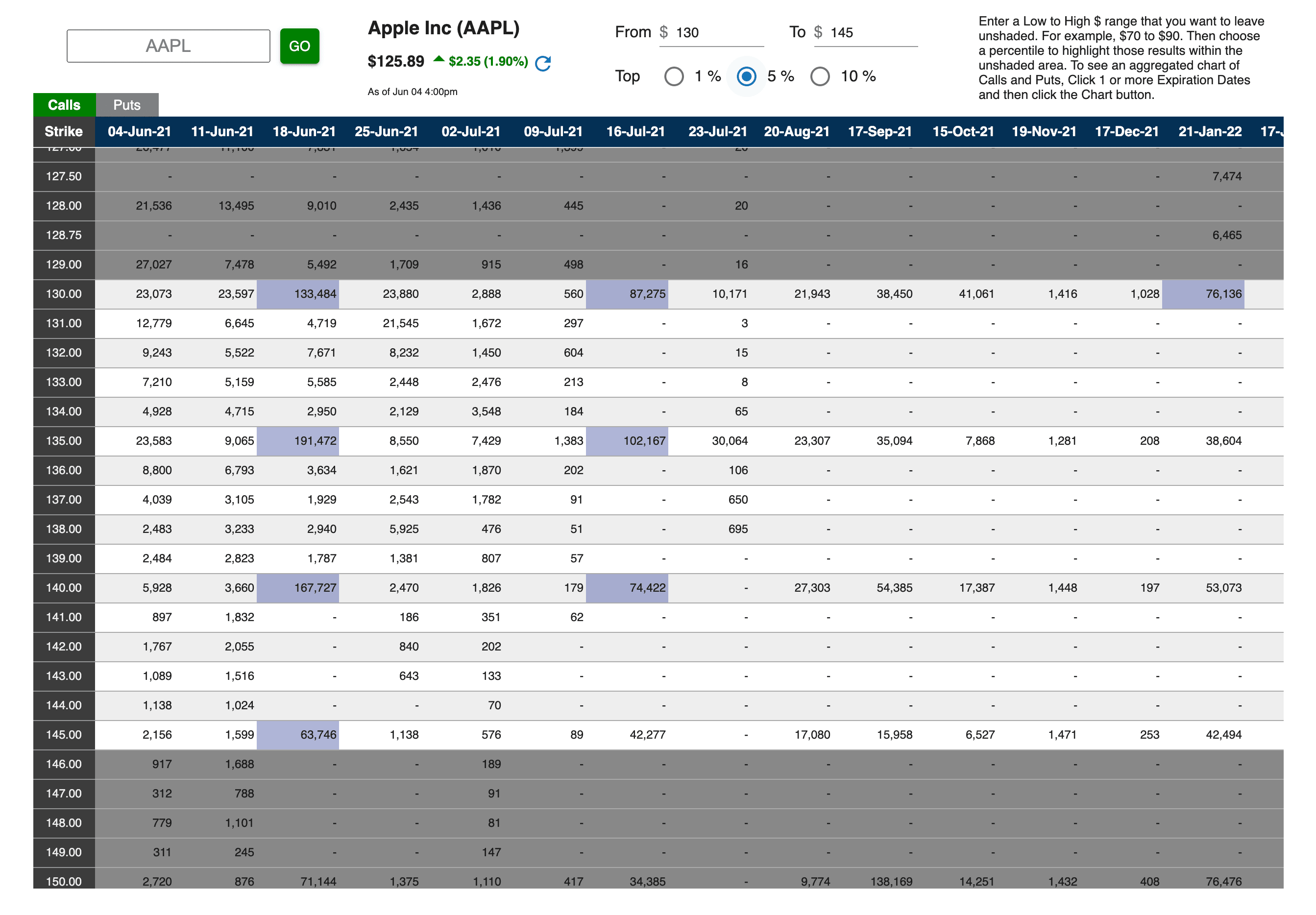Click cell 138,169 in the 150.00 row
1316x915 pixels.
click(x=891, y=881)
